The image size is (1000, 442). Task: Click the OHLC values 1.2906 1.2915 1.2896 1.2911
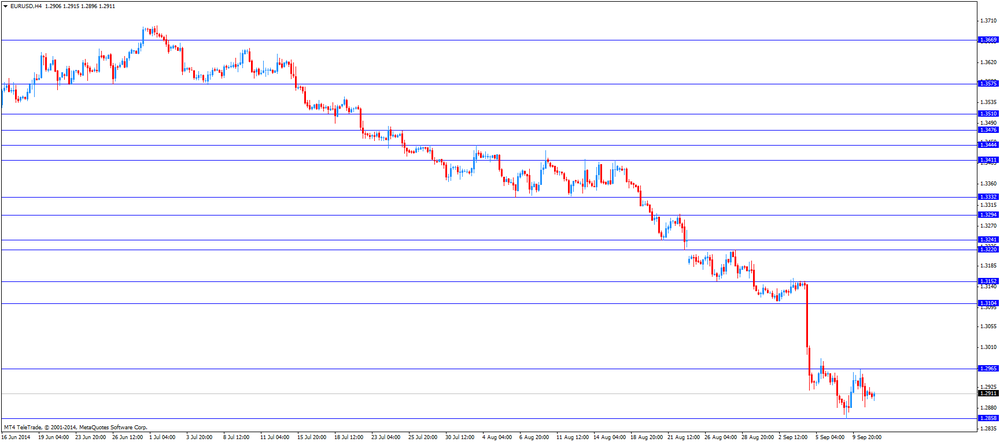[x=78, y=5]
